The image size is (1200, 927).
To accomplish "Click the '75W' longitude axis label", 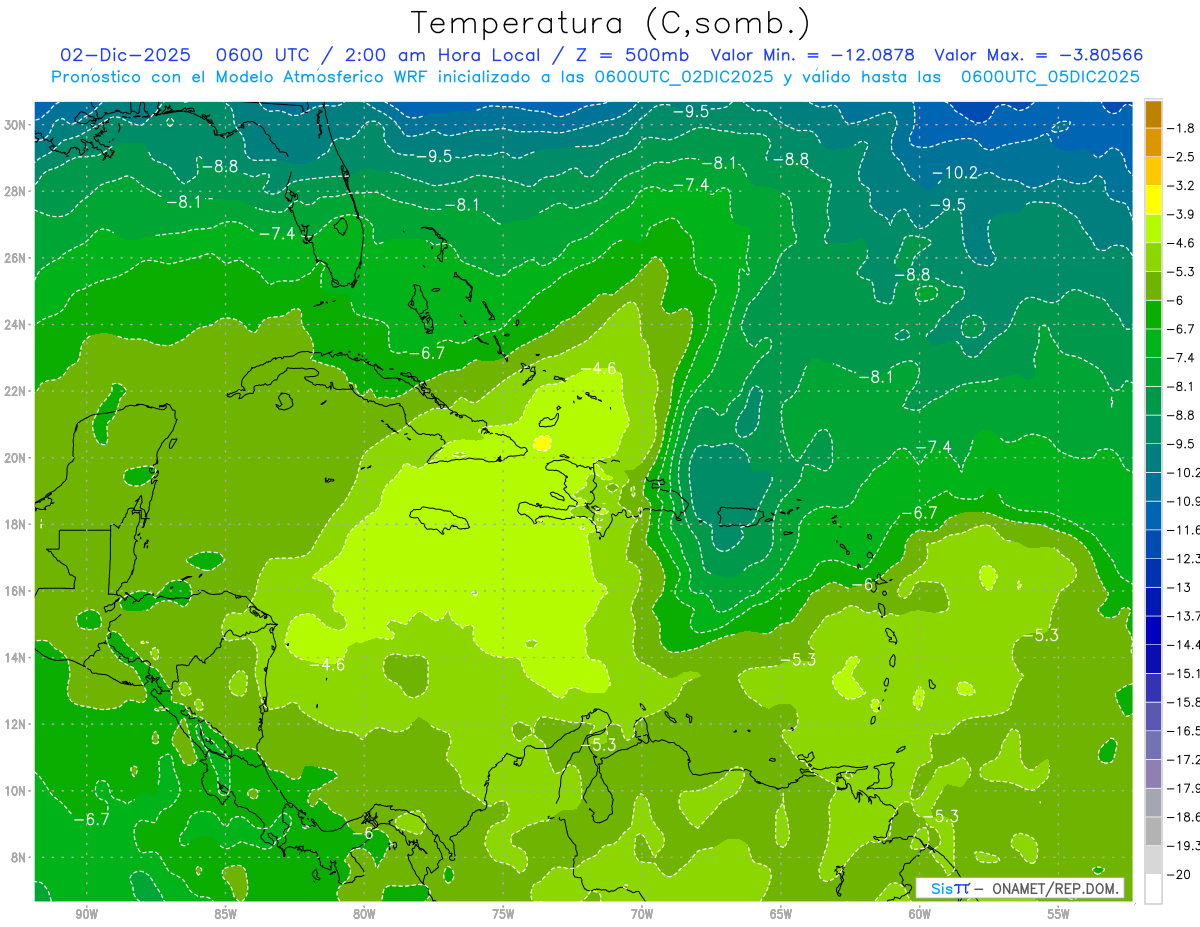I will tap(503, 914).
